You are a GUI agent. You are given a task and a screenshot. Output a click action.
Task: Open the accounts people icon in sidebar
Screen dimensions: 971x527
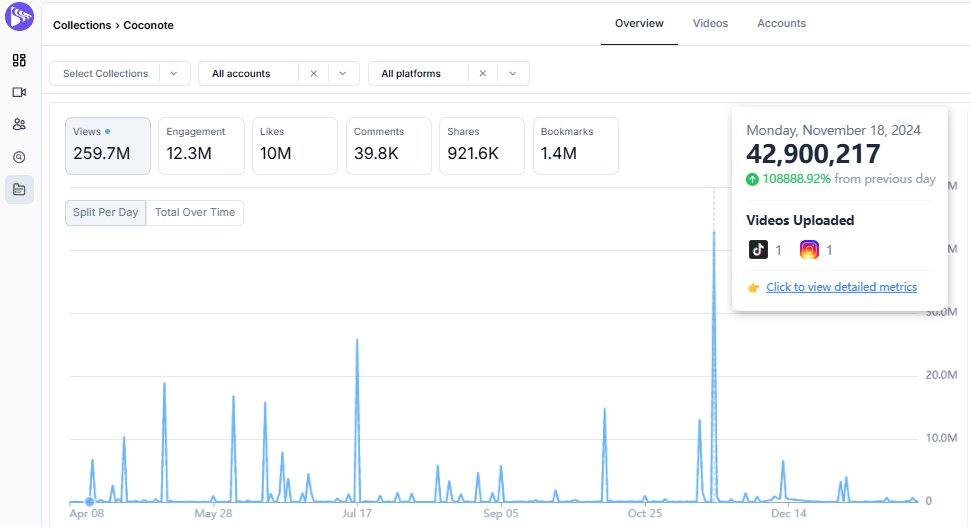coord(19,124)
